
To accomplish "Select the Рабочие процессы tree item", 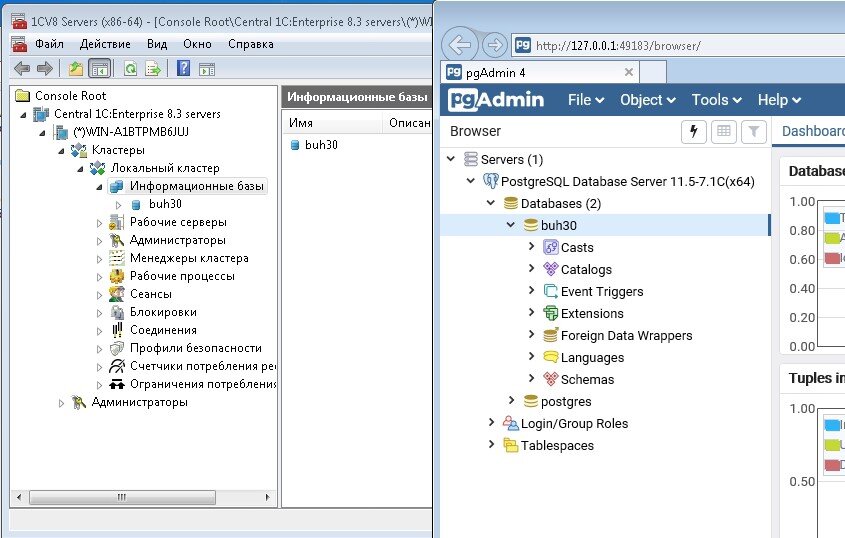I will click(182, 276).
